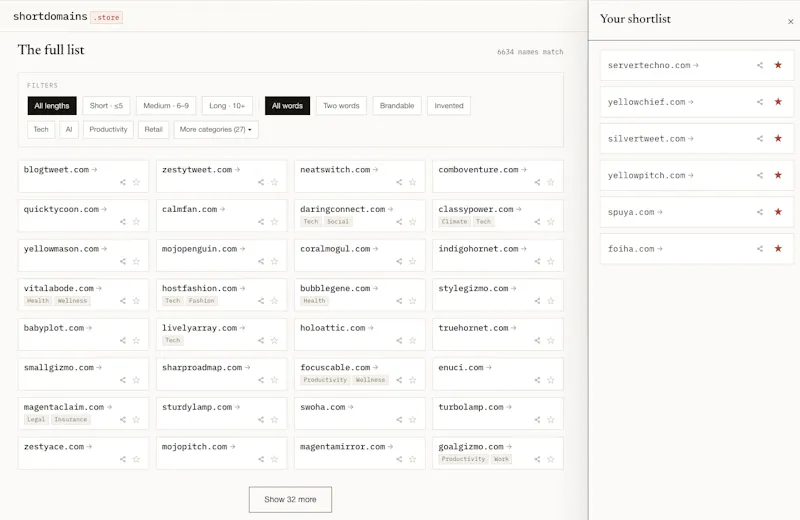This screenshot has height=520, width=800.
Task: Share swoha.com card
Action: [399, 419]
